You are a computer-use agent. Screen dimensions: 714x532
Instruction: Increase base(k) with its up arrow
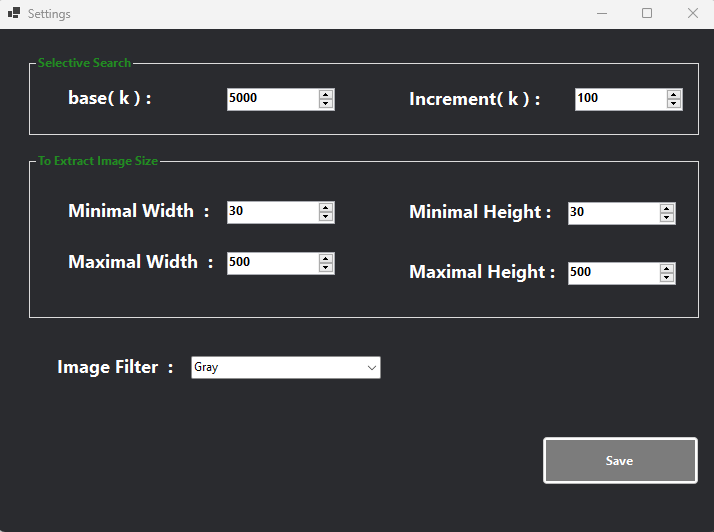pos(326,94)
